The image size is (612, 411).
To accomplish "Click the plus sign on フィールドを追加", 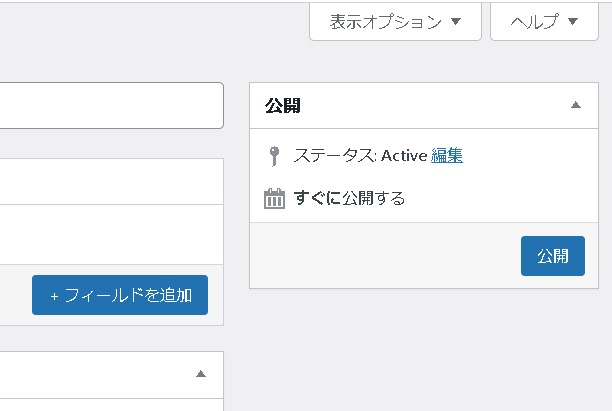I will 54,295.
